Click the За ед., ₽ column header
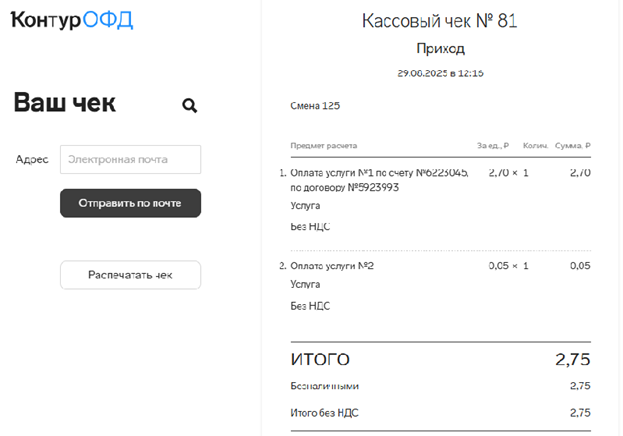Image resolution: width=623 pixels, height=436 pixels. click(493, 145)
